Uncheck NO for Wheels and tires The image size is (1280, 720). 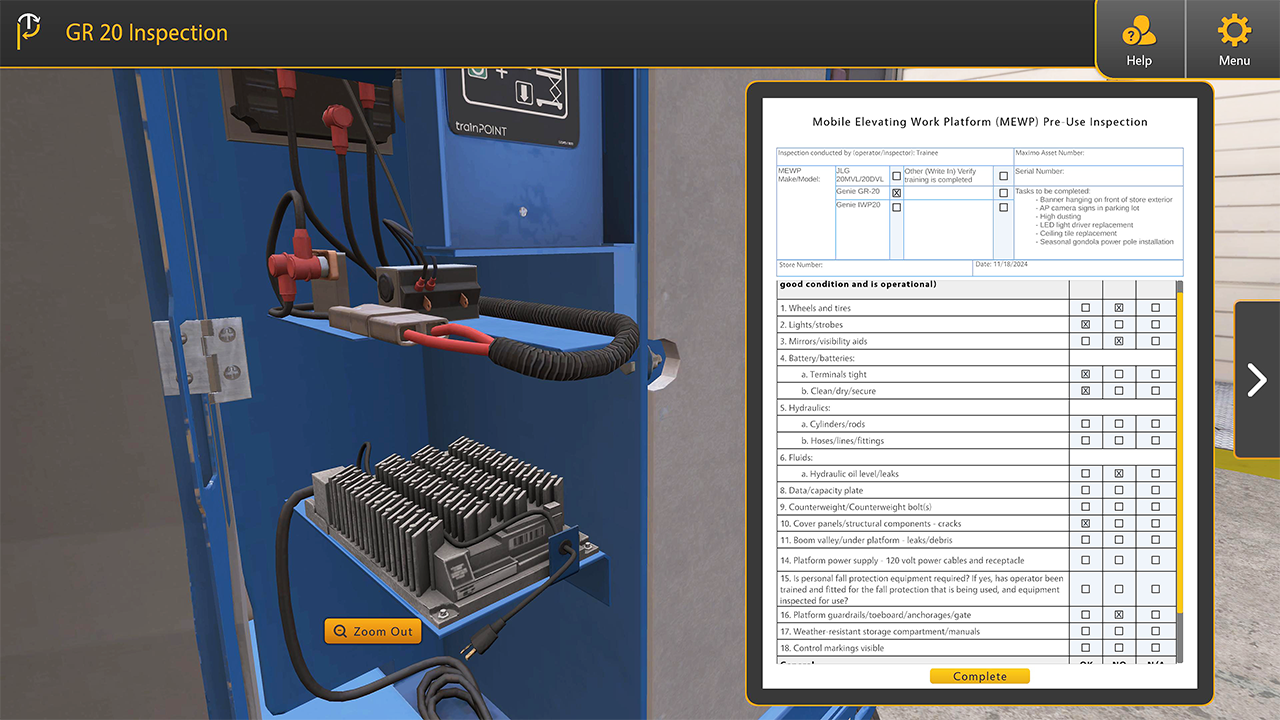[x=1119, y=308]
